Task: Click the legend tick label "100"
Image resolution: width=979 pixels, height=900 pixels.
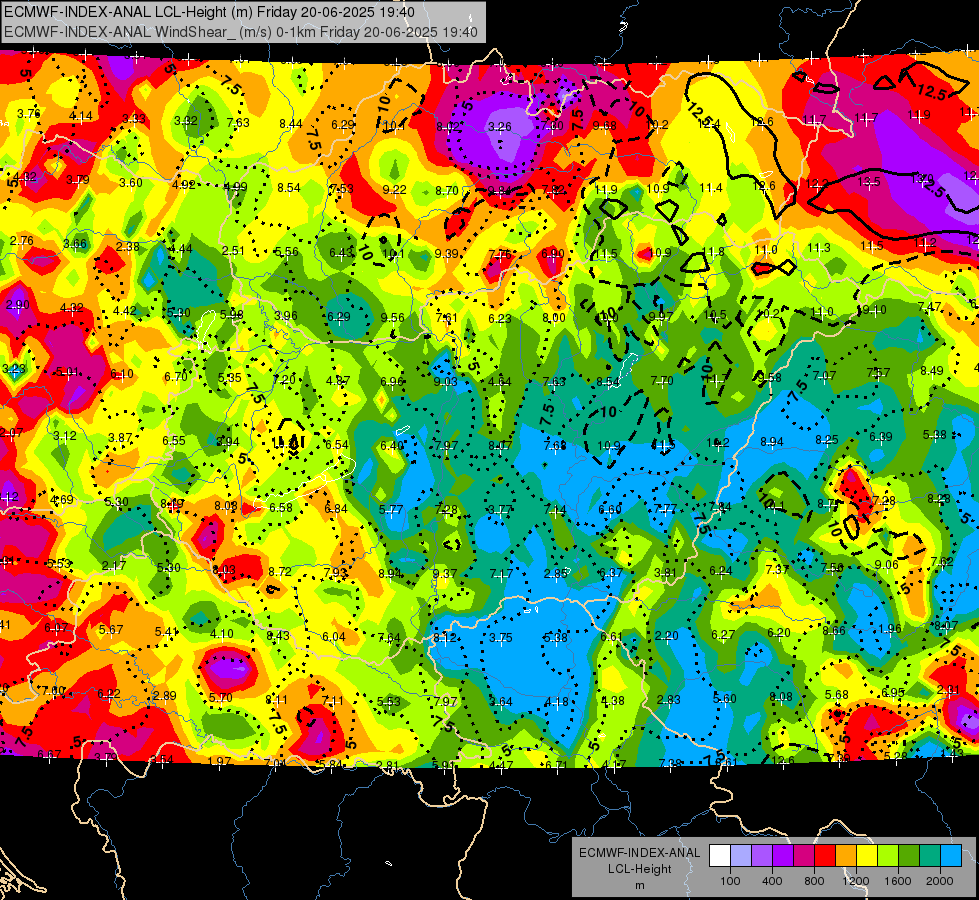Action: (730, 881)
